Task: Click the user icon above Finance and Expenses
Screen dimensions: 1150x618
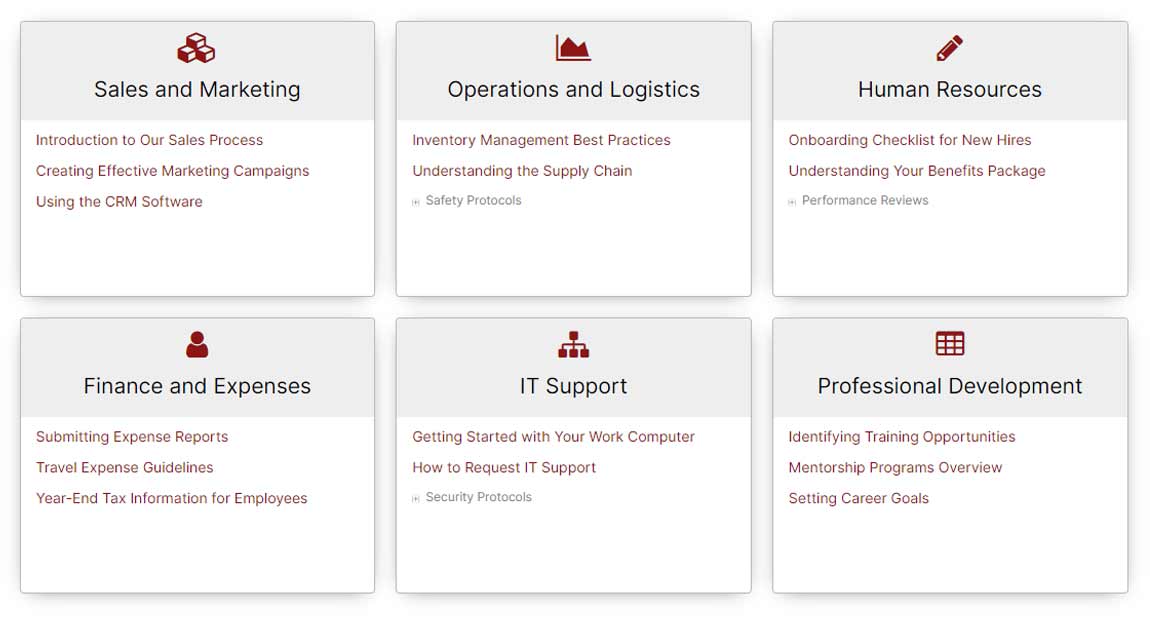Action: 197,344
